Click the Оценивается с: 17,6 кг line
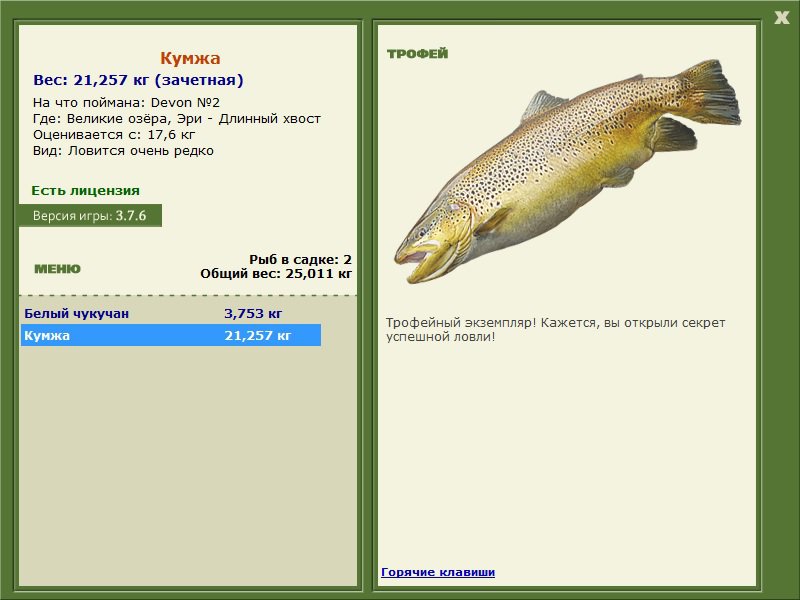 (114, 135)
